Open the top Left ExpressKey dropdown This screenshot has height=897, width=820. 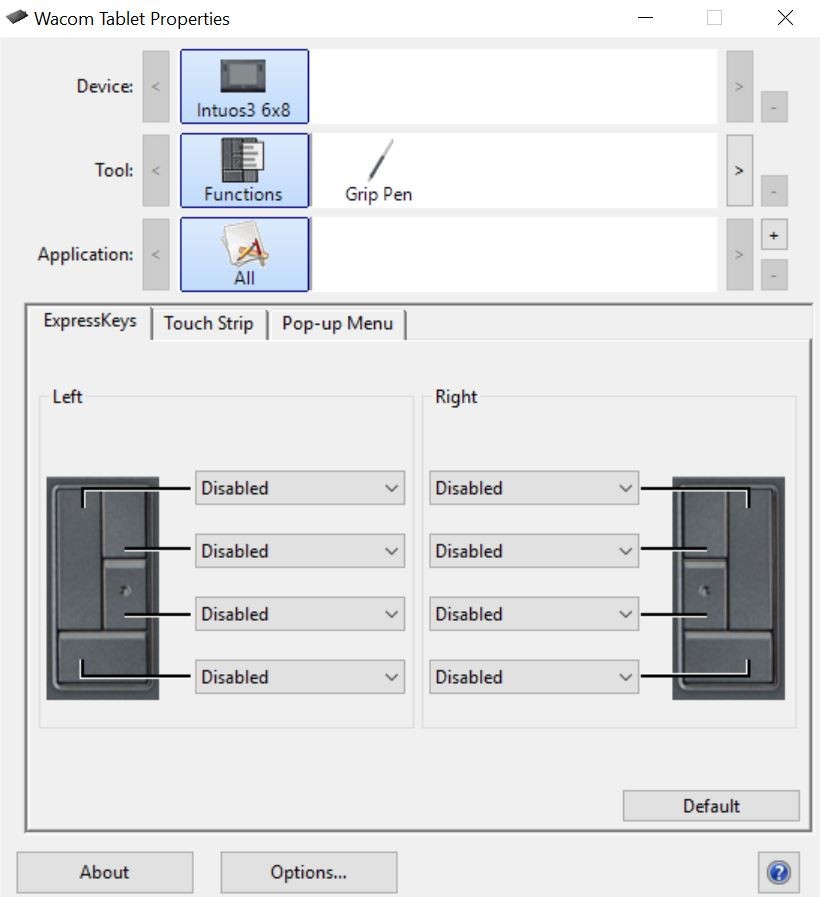300,488
